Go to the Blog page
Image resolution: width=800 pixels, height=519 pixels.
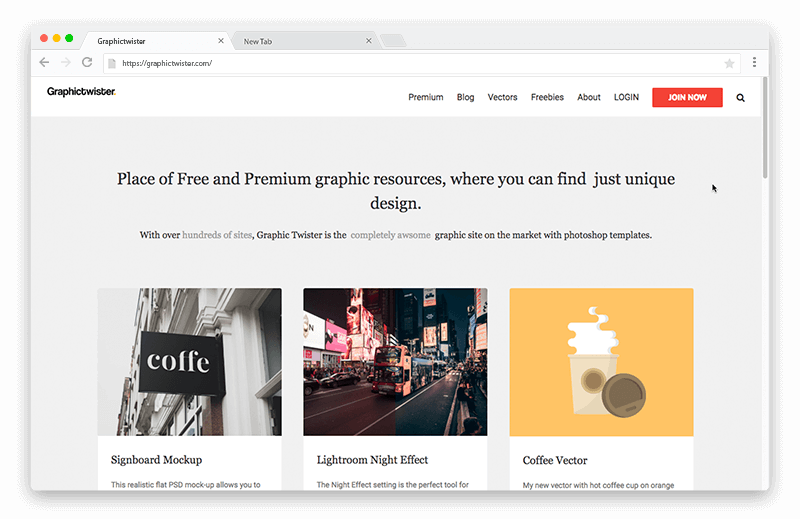tap(465, 98)
